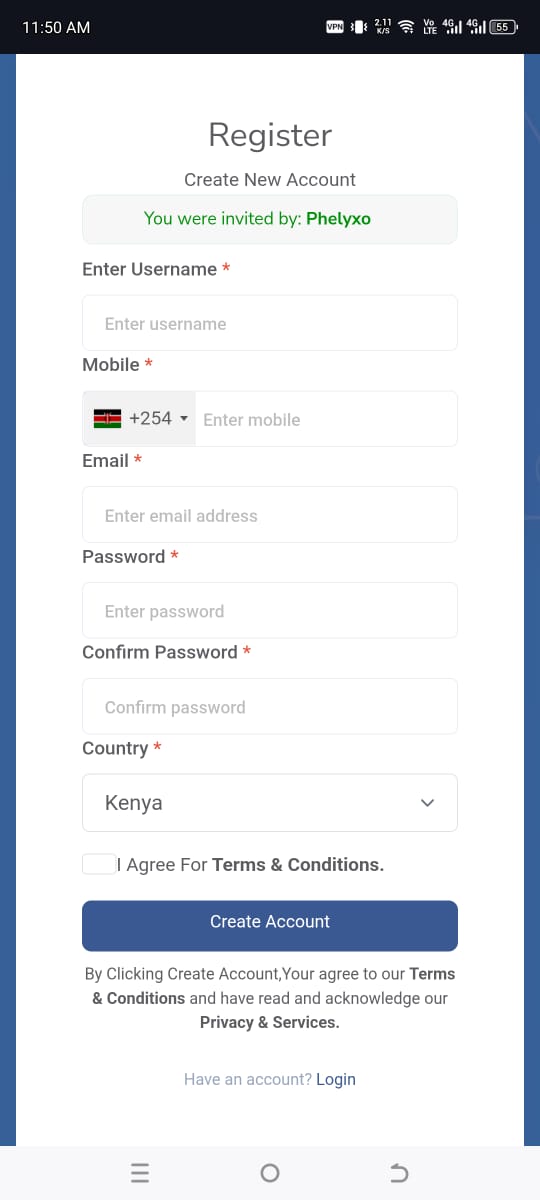Open bold Terms & Conditions beside checkbox
This screenshot has height=1200, width=540.
(298, 864)
